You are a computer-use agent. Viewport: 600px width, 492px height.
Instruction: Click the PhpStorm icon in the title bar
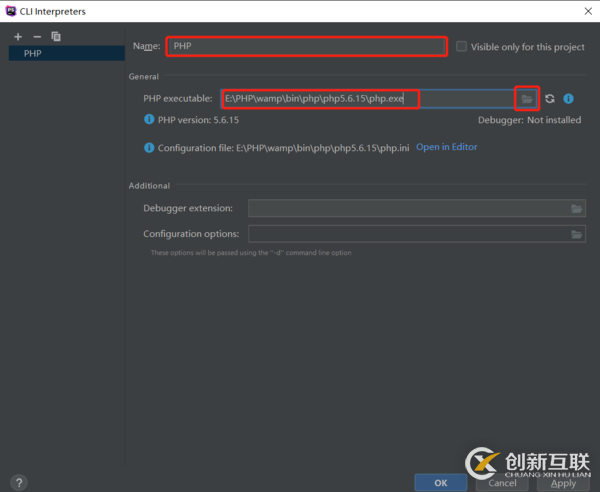coord(11,11)
